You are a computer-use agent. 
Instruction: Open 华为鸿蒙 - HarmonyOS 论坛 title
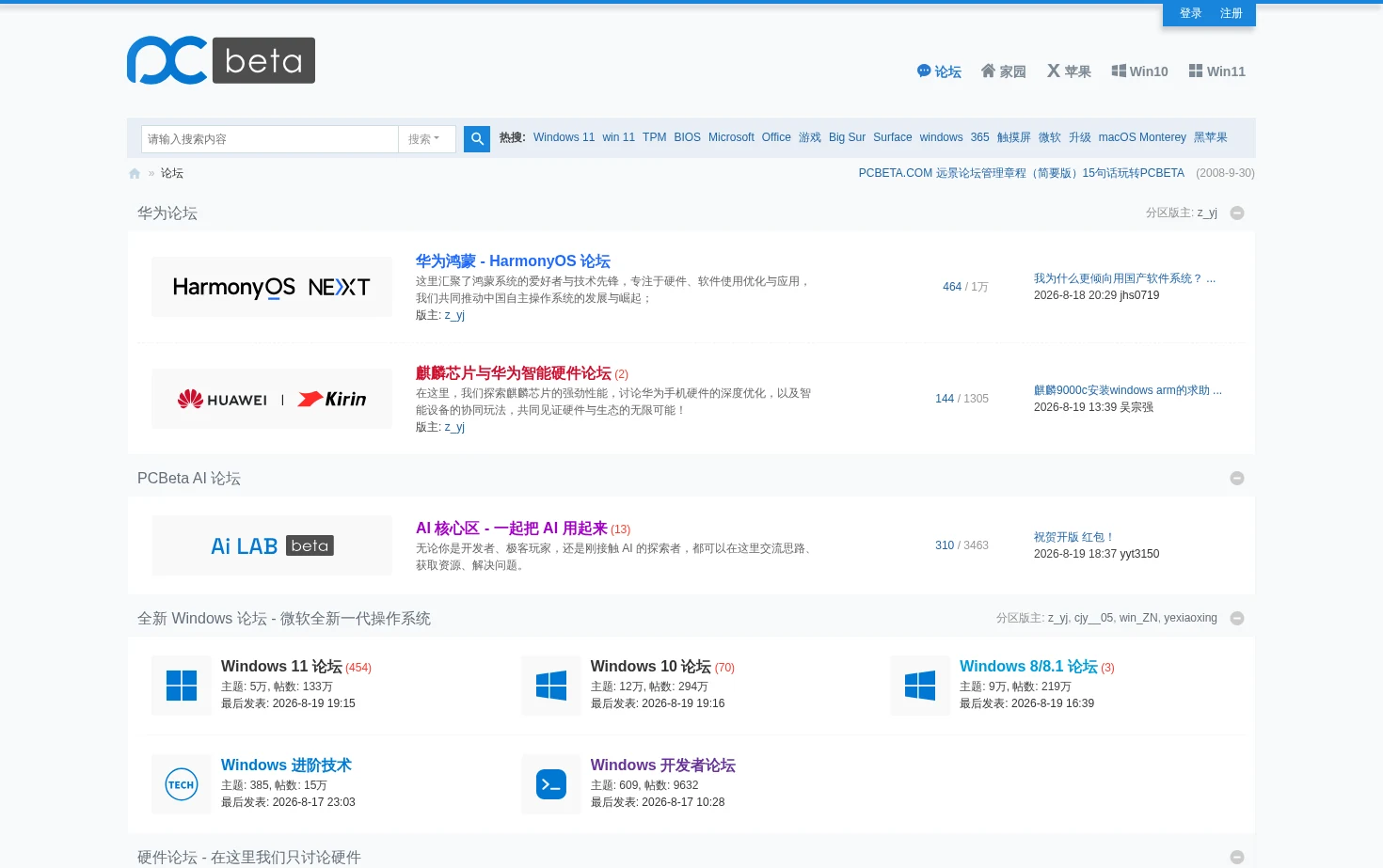click(513, 261)
